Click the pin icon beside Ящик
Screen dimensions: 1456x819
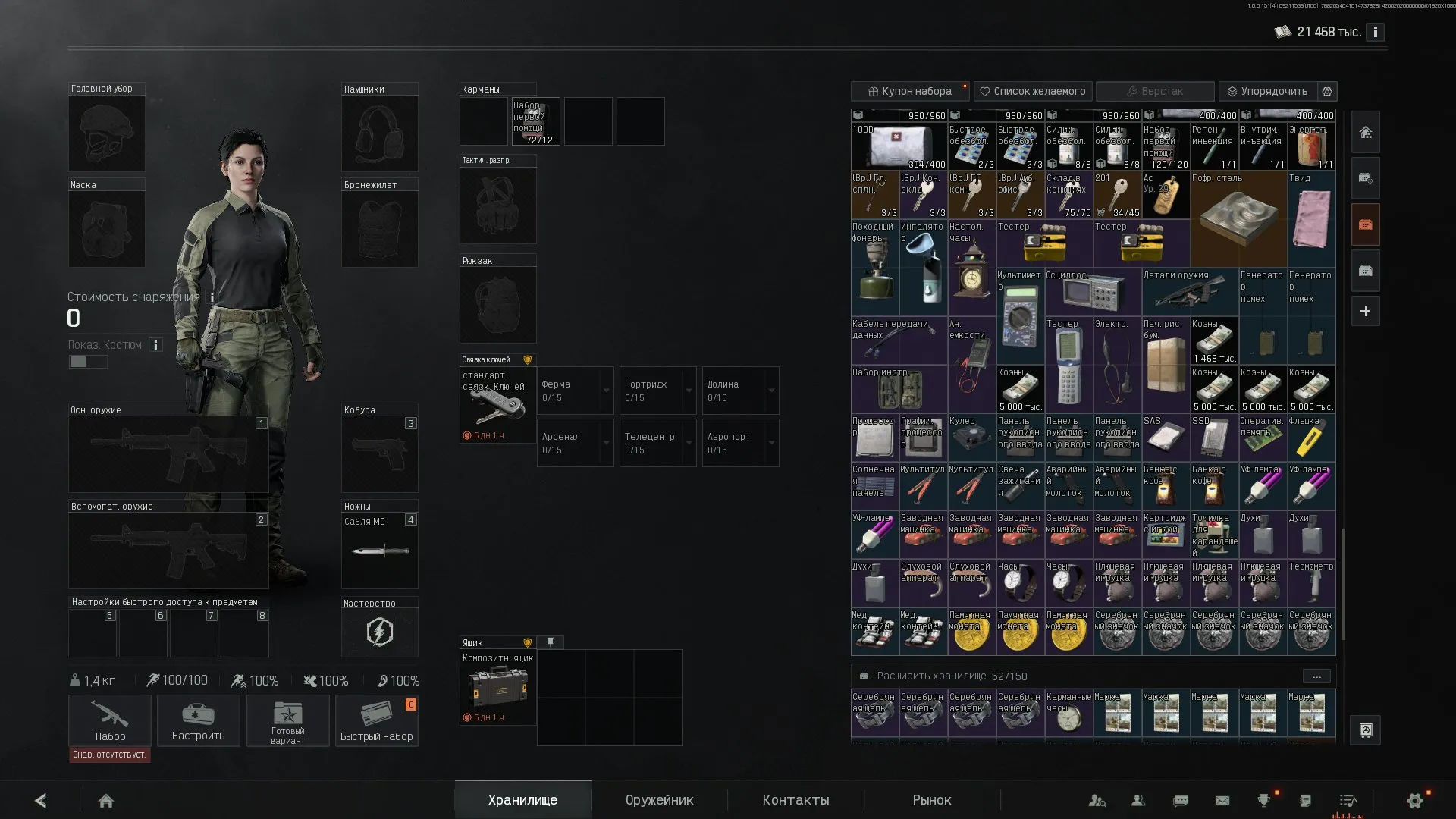tap(551, 642)
